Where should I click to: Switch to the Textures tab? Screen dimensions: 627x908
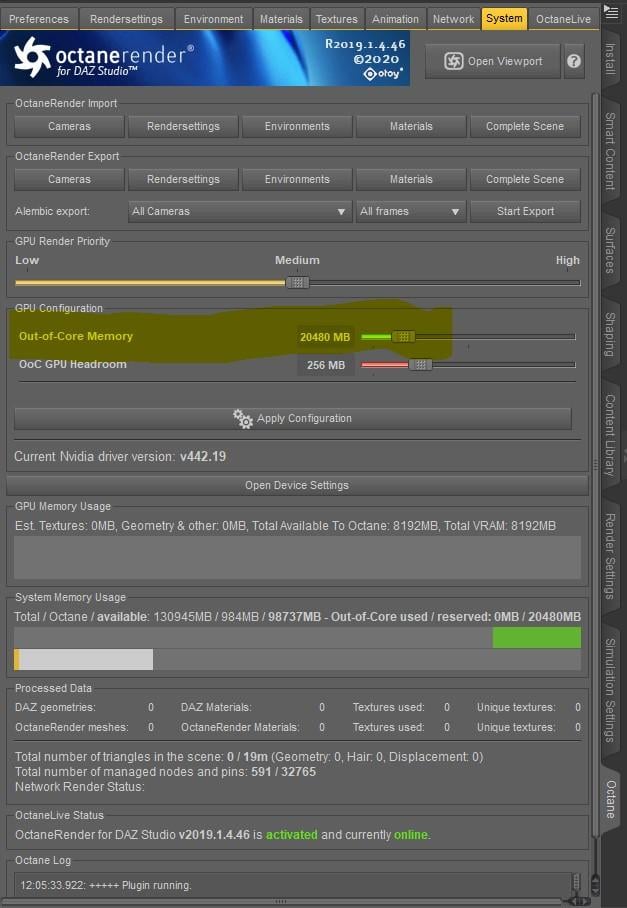337,19
